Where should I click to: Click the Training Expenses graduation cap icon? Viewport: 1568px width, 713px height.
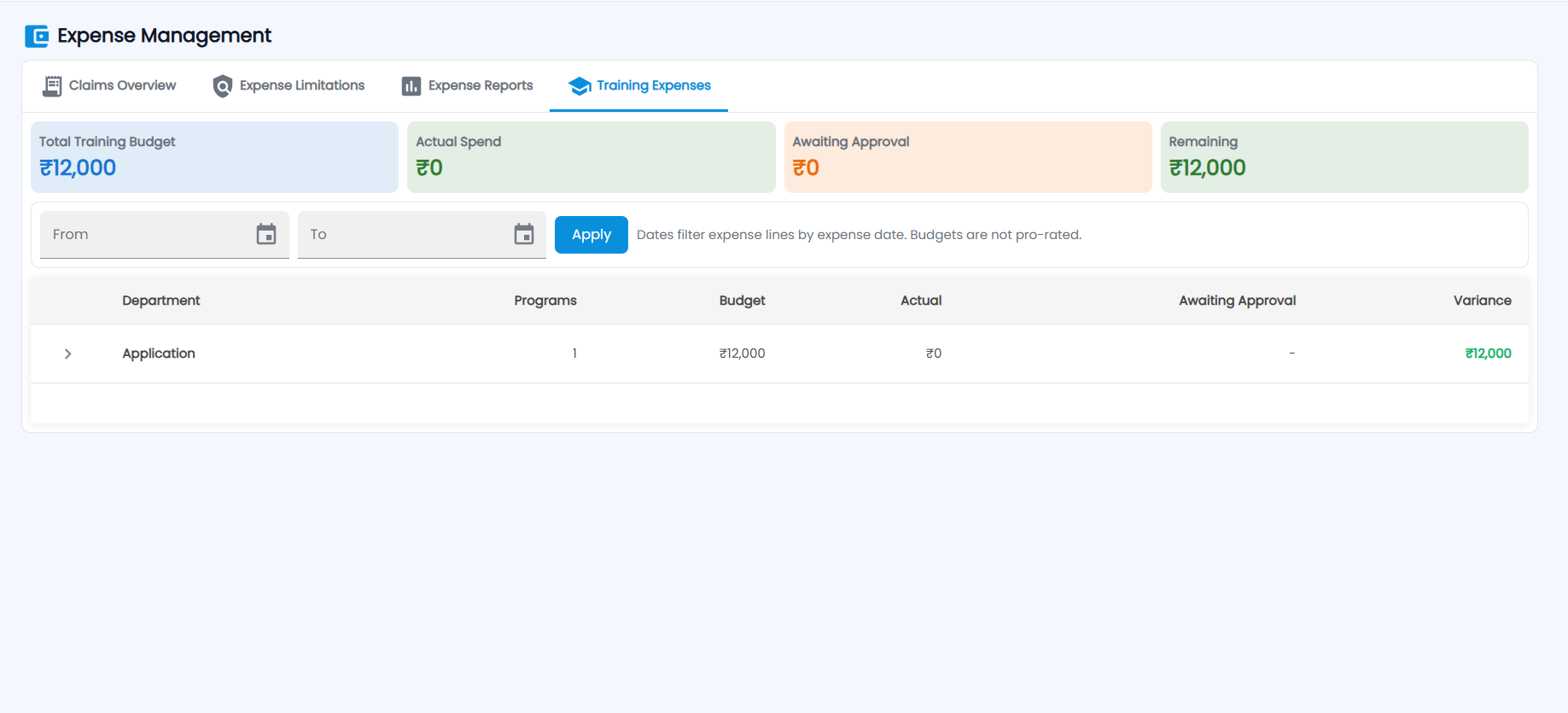[x=580, y=86]
